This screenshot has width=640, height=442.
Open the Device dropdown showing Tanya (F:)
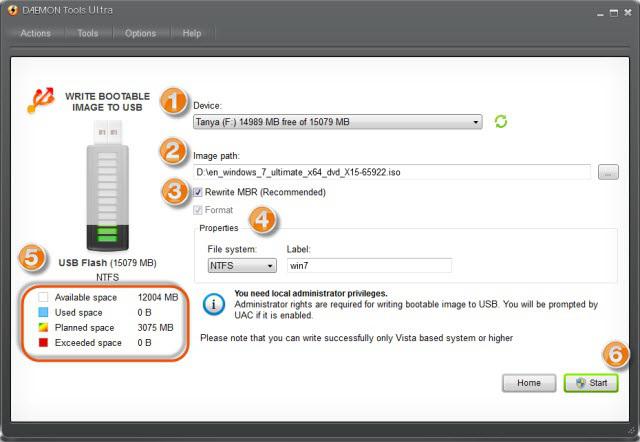click(x=338, y=122)
